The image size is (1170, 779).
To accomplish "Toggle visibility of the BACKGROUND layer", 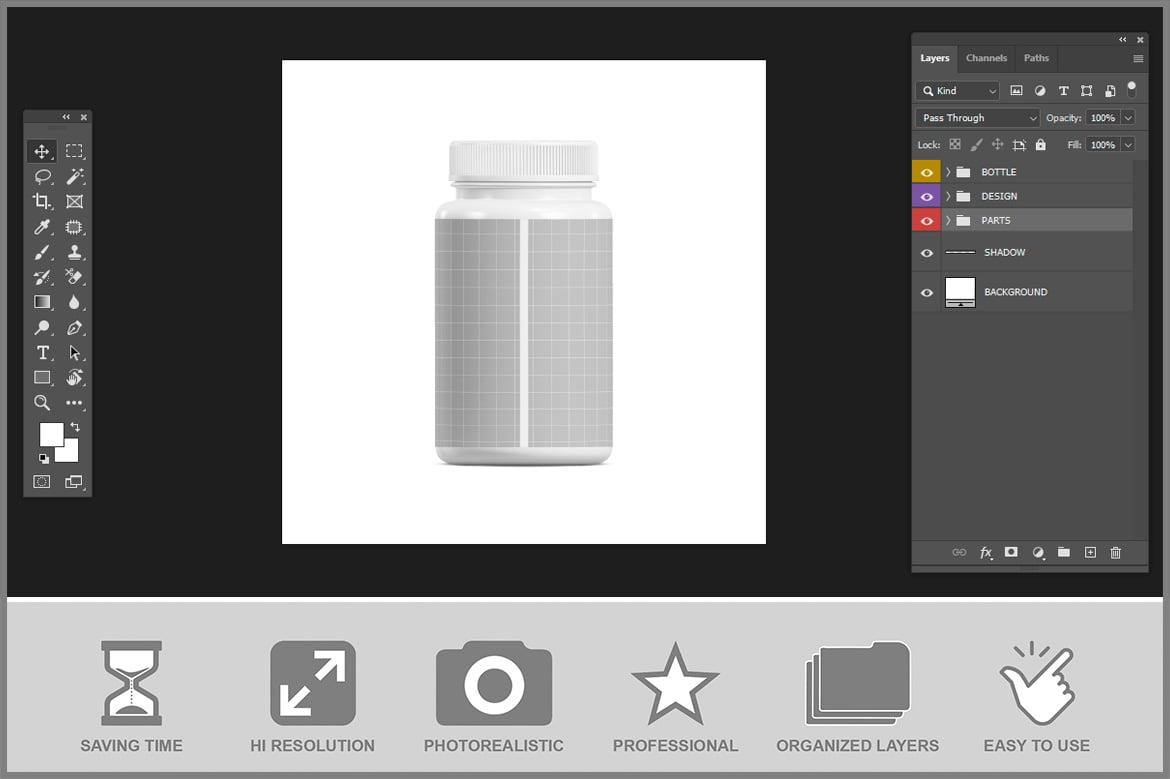I will click(x=927, y=292).
